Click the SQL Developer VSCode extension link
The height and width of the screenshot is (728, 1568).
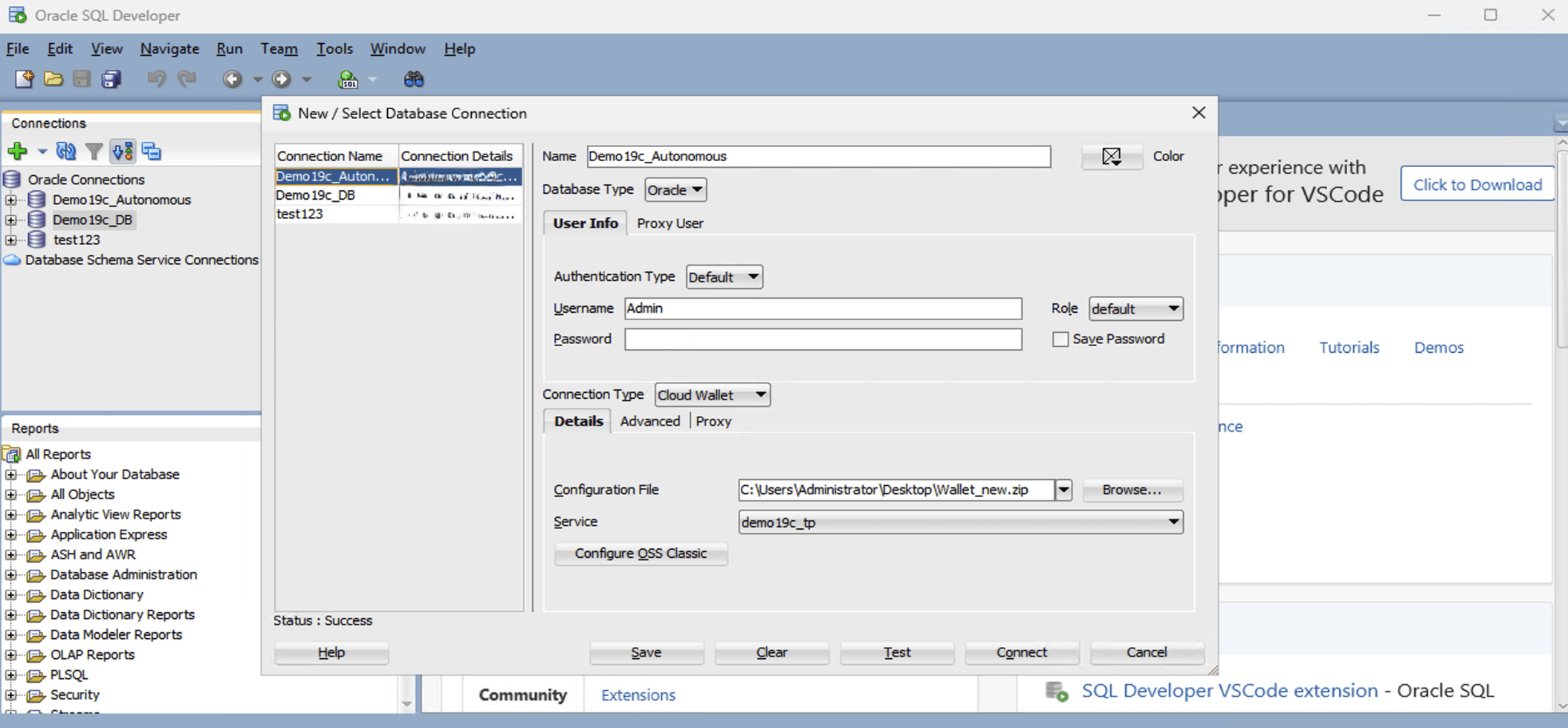(x=1228, y=690)
